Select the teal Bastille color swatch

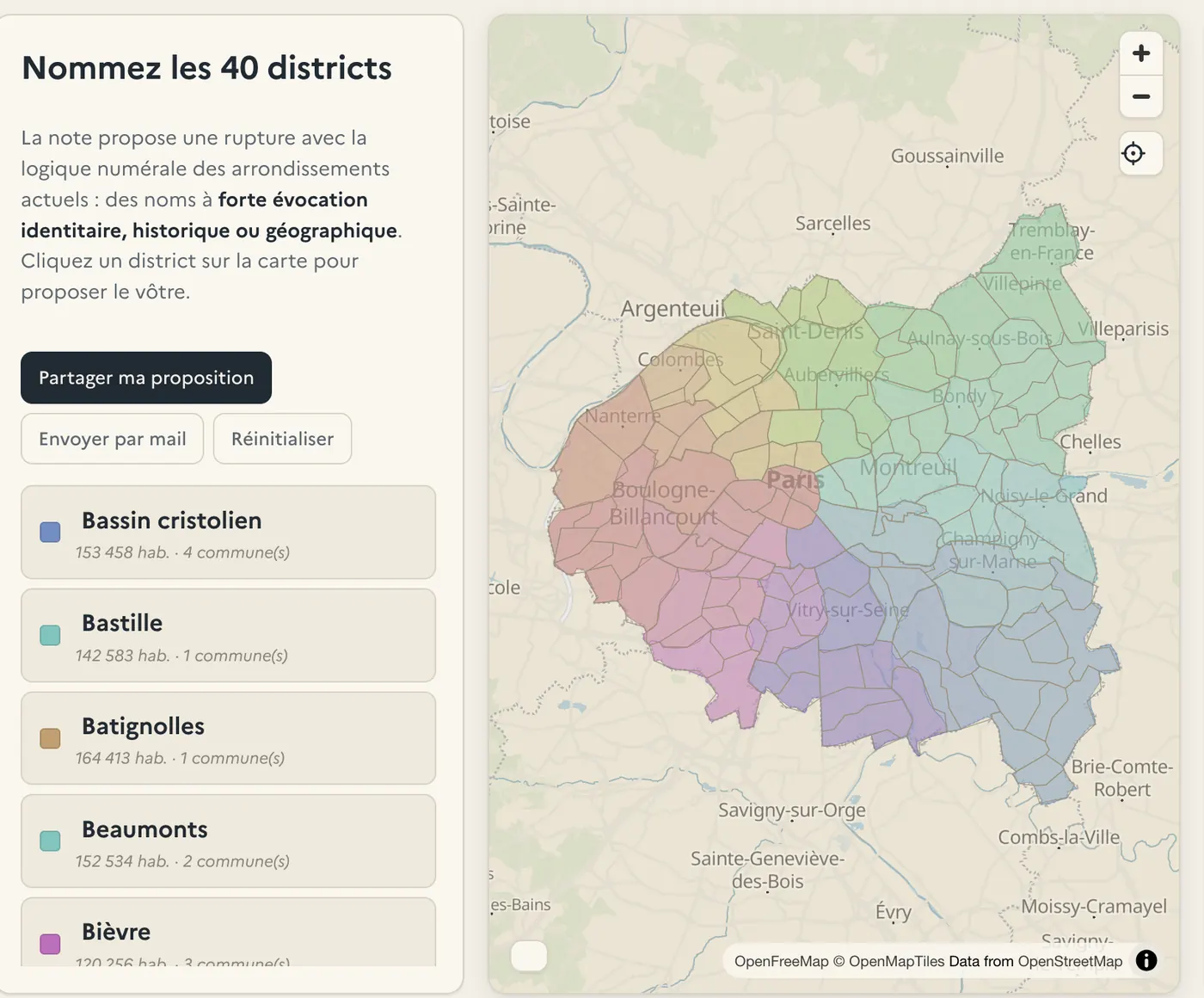[51, 635]
